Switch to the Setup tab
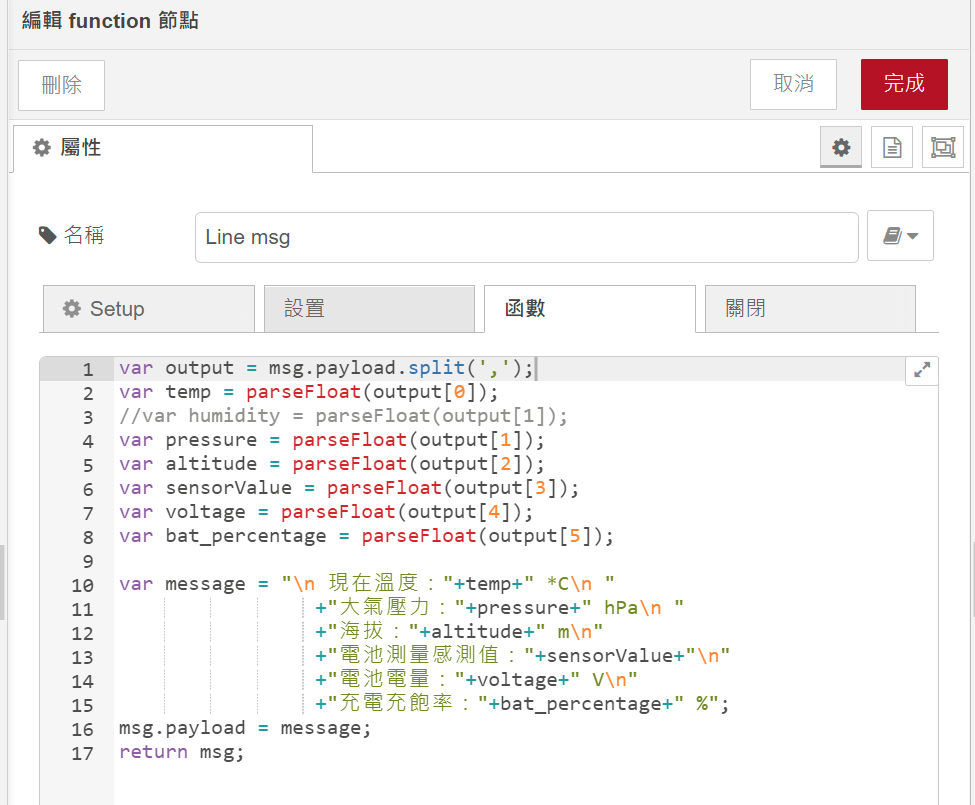Viewport: 975px width, 805px height. click(148, 309)
